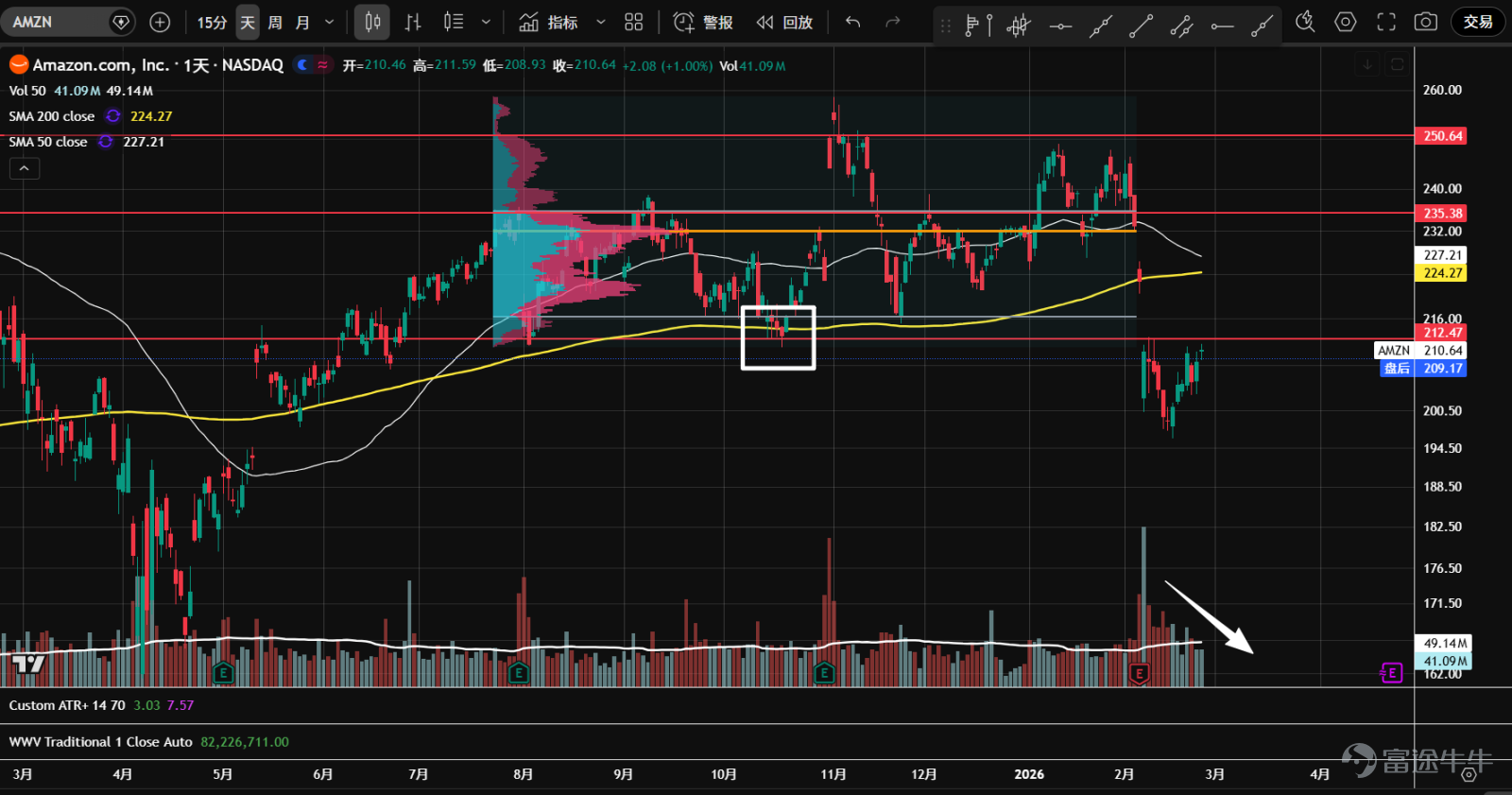Toggle the moon extended-hours session indicator
Screen dimensions: 1512x795
pyautogui.click(x=302, y=65)
